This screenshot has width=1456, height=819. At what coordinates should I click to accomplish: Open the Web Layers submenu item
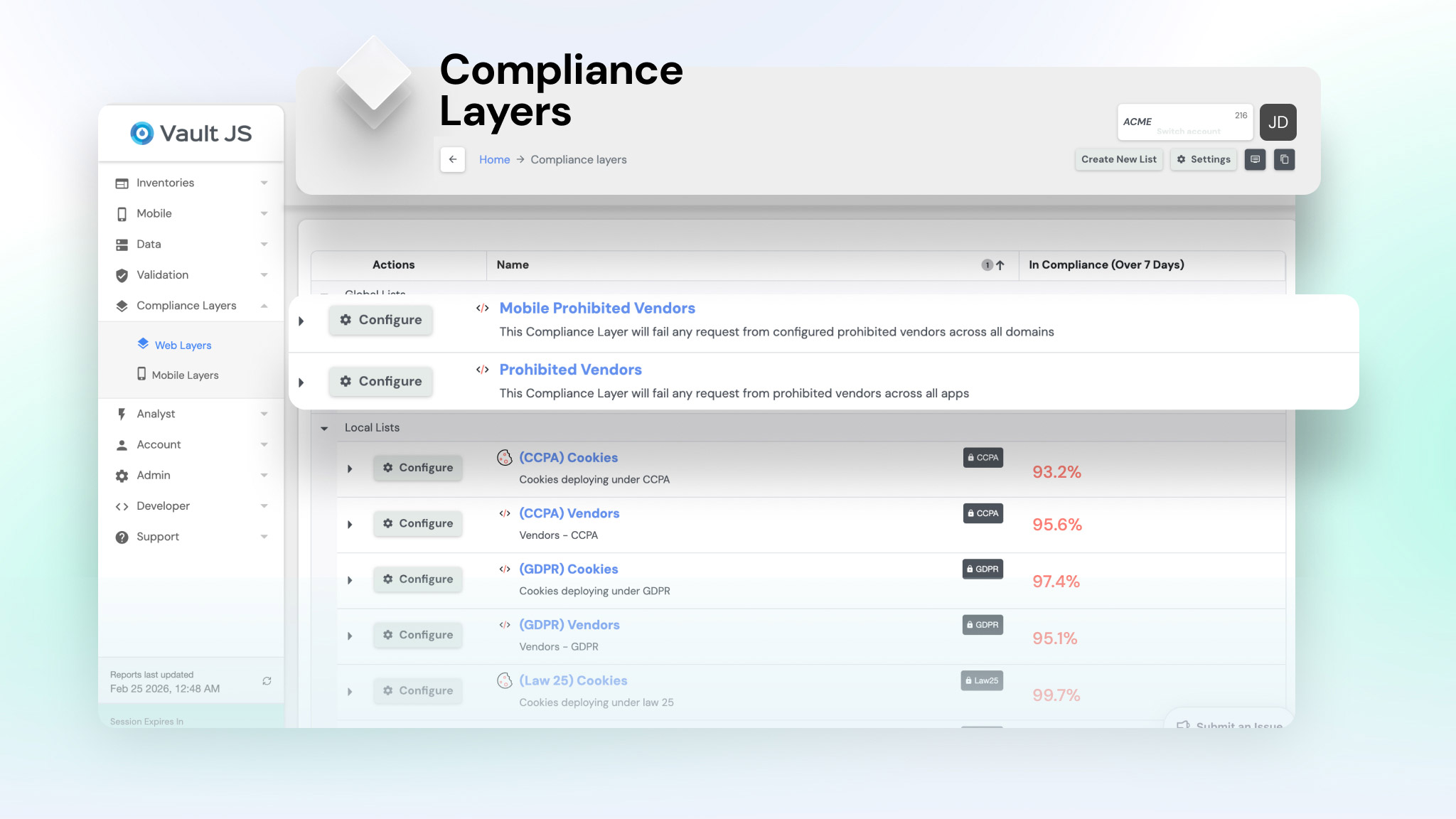pos(183,345)
